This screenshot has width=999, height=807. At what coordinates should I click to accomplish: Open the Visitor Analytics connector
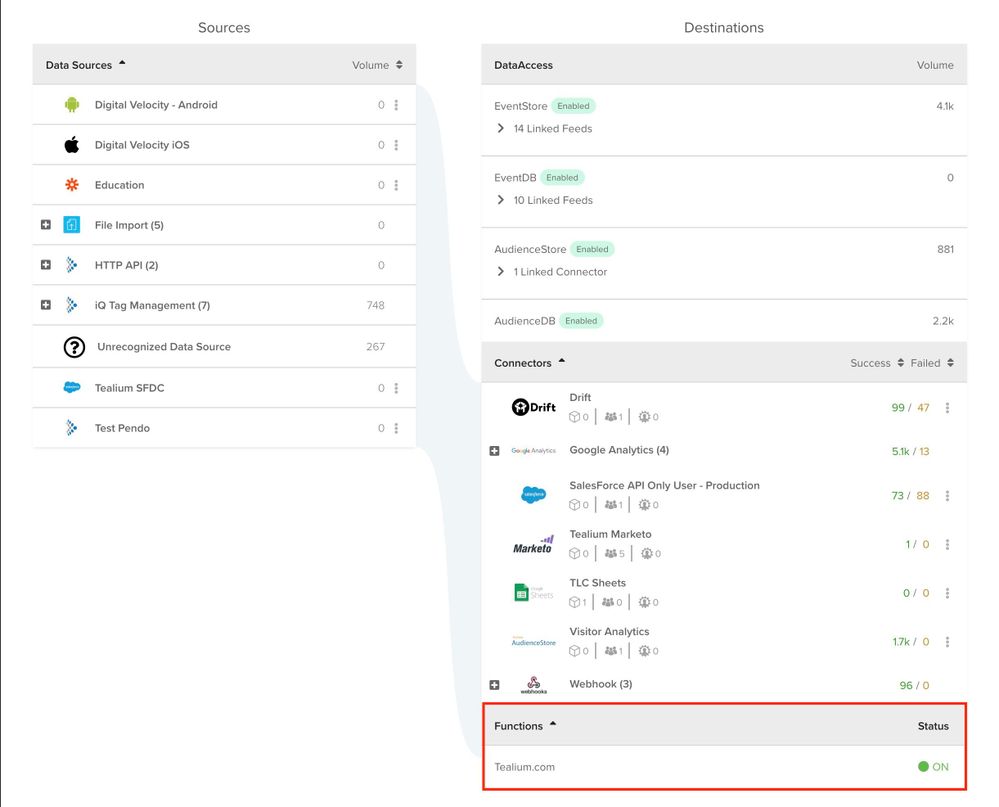(x=609, y=632)
